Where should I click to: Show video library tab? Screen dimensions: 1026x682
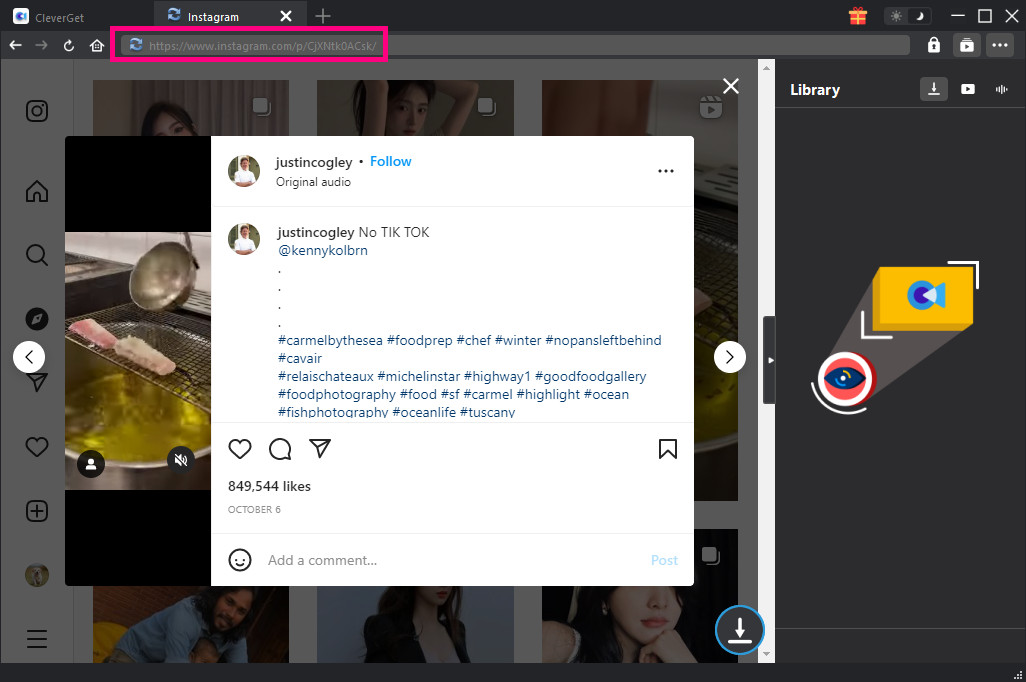click(x=968, y=89)
